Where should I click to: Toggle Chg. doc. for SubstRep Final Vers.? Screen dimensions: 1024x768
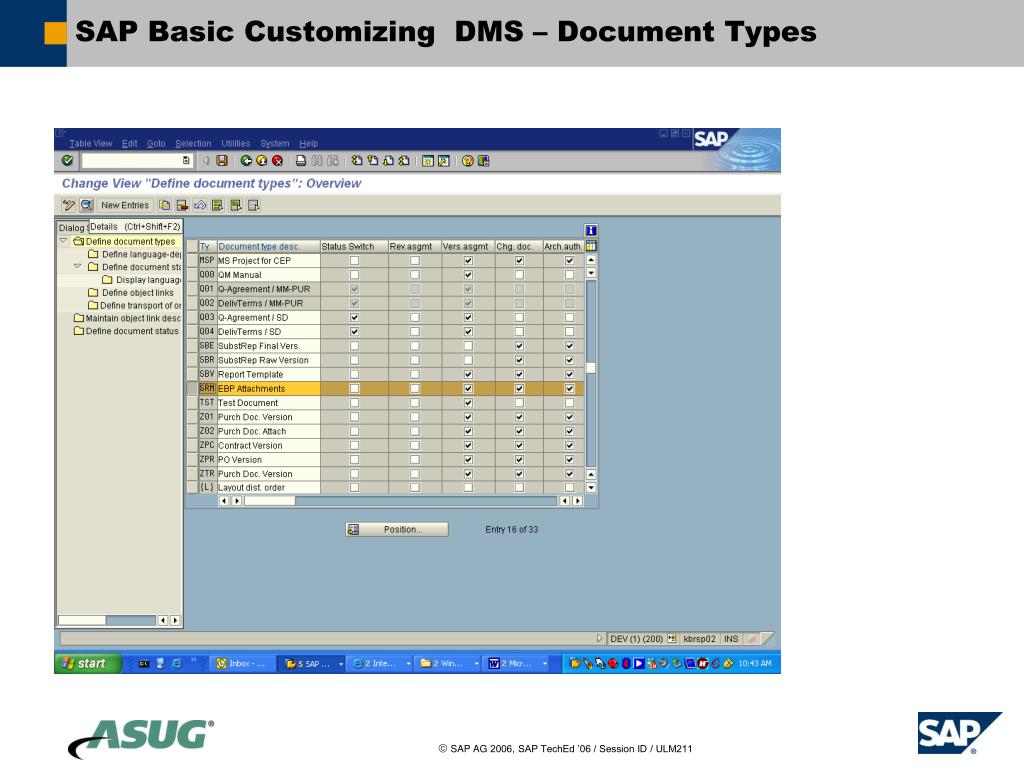(x=519, y=346)
